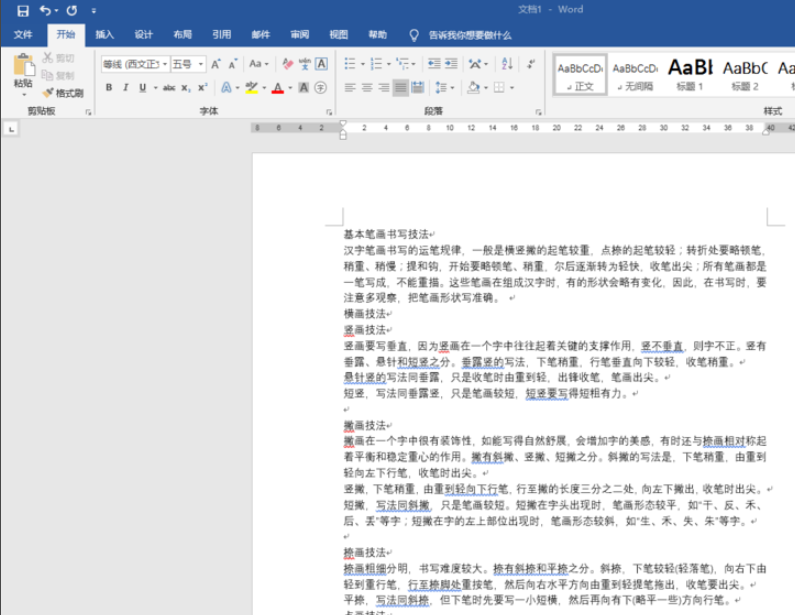Click the Increase Indent icon
Screen dimensions: 795x615
click(x=453, y=64)
